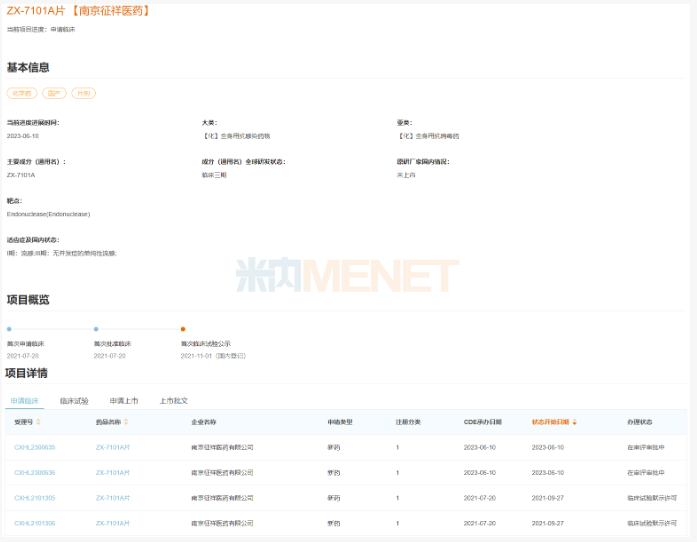
Task: Select the 首次批准临床 timeline dot
Action: click(x=96, y=329)
